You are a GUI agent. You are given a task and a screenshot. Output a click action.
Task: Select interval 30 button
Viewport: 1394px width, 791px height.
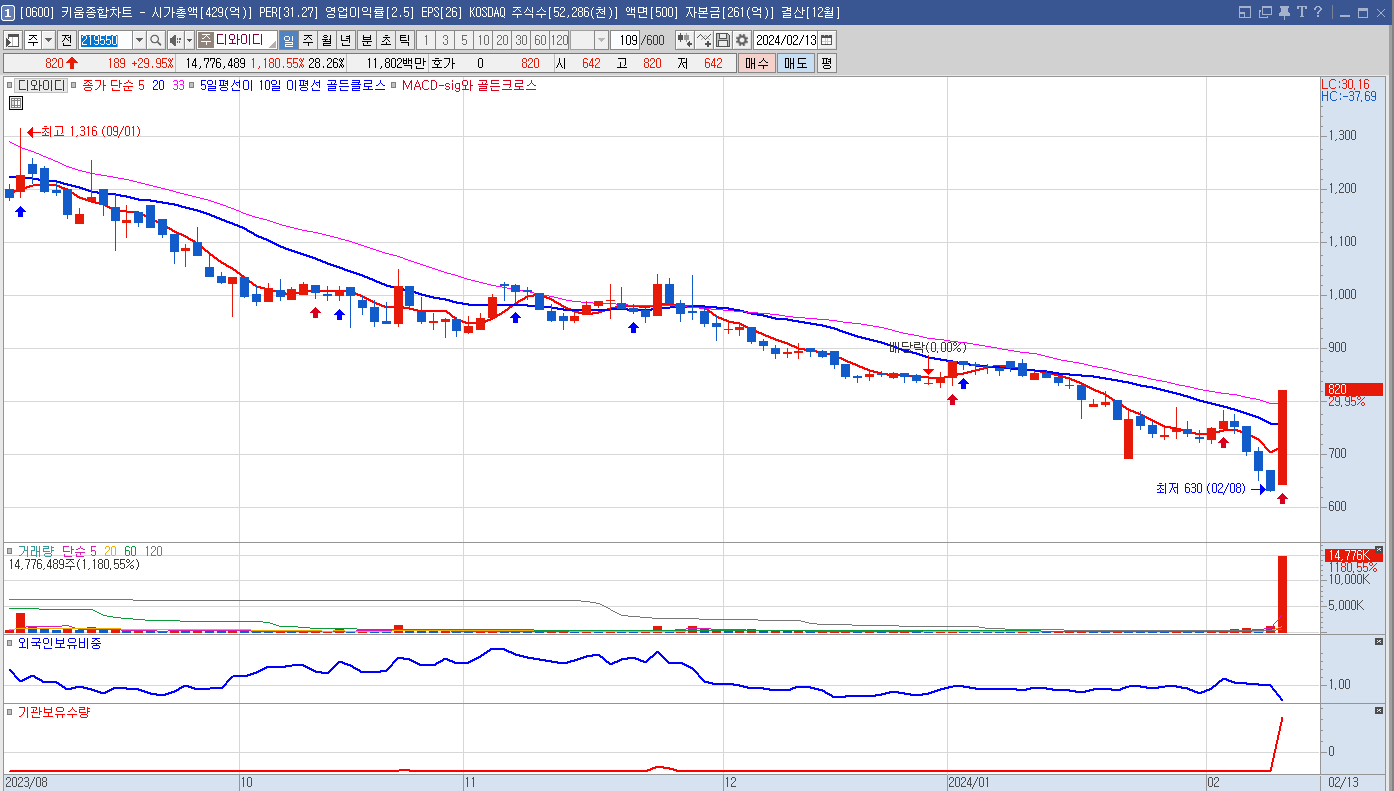coord(521,40)
